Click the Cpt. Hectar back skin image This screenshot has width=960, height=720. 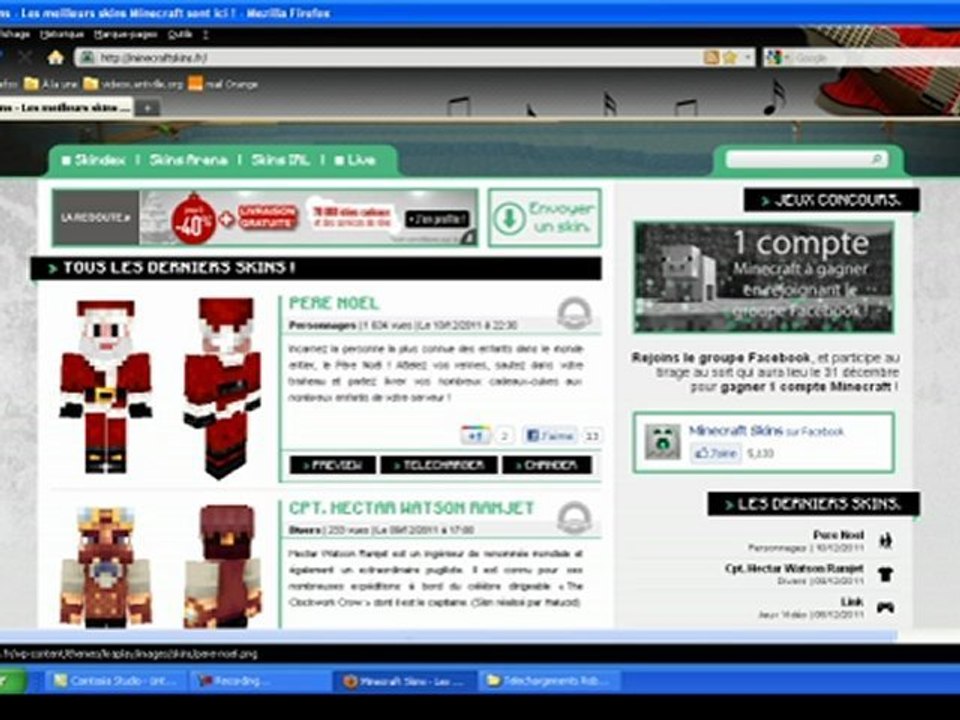pyautogui.click(x=223, y=566)
